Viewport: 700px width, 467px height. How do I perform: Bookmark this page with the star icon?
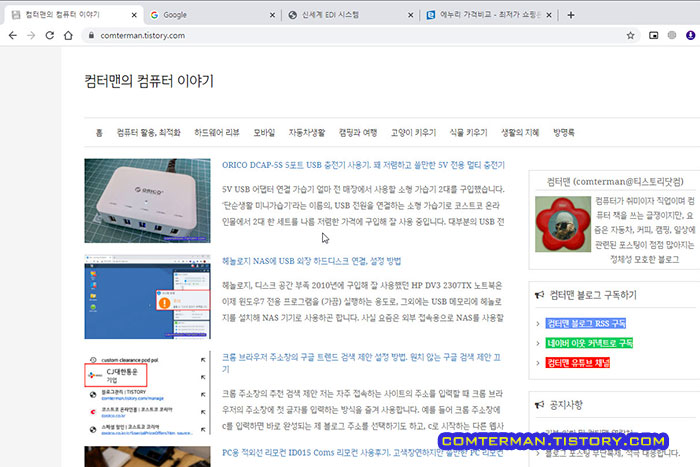630,35
